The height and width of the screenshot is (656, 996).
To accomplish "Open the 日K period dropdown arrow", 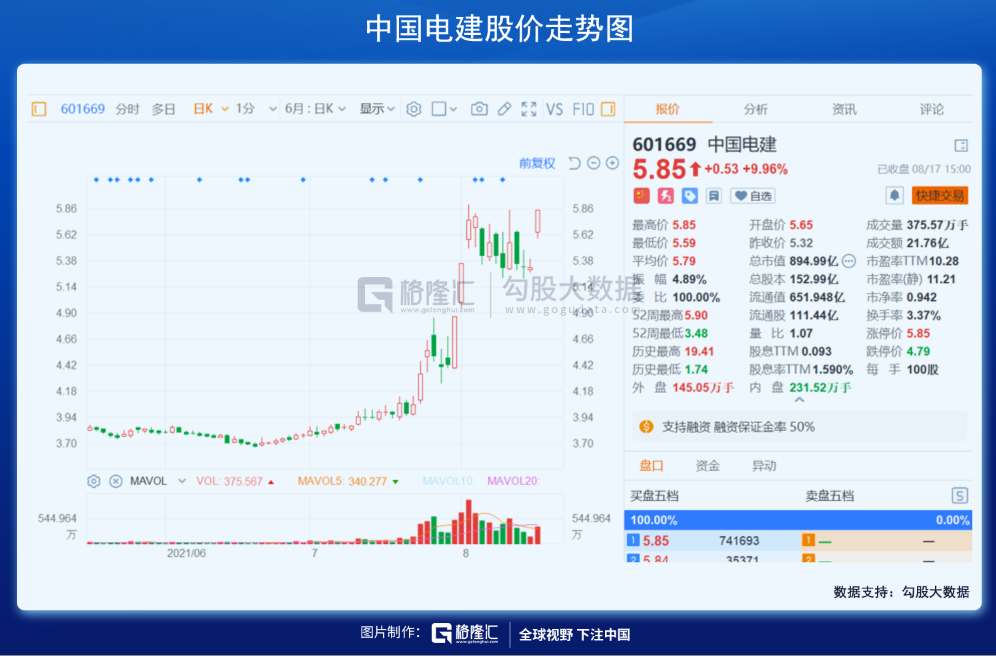I will pyautogui.click(x=224, y=109).
